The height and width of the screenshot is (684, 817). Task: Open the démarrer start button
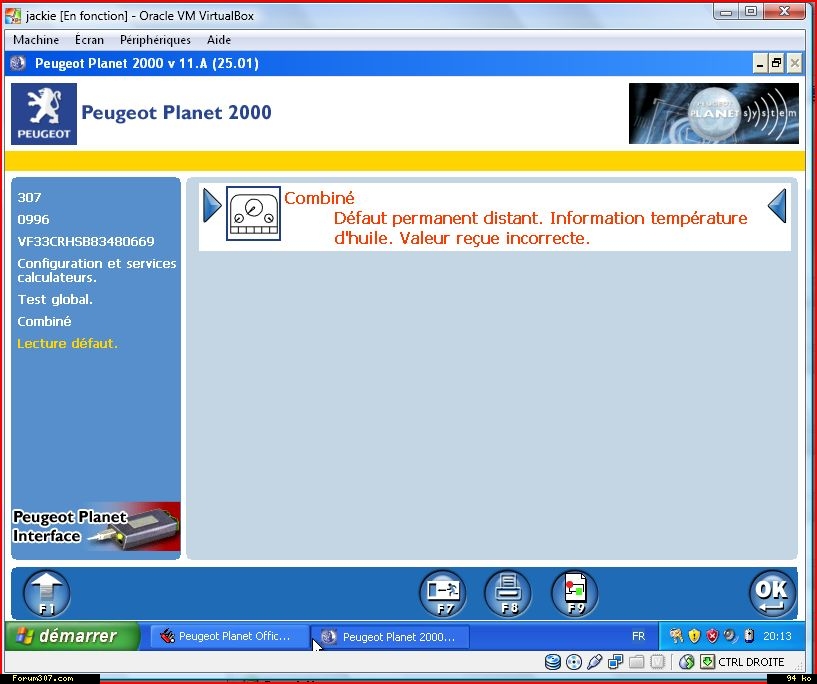click(x=71, y=636)
